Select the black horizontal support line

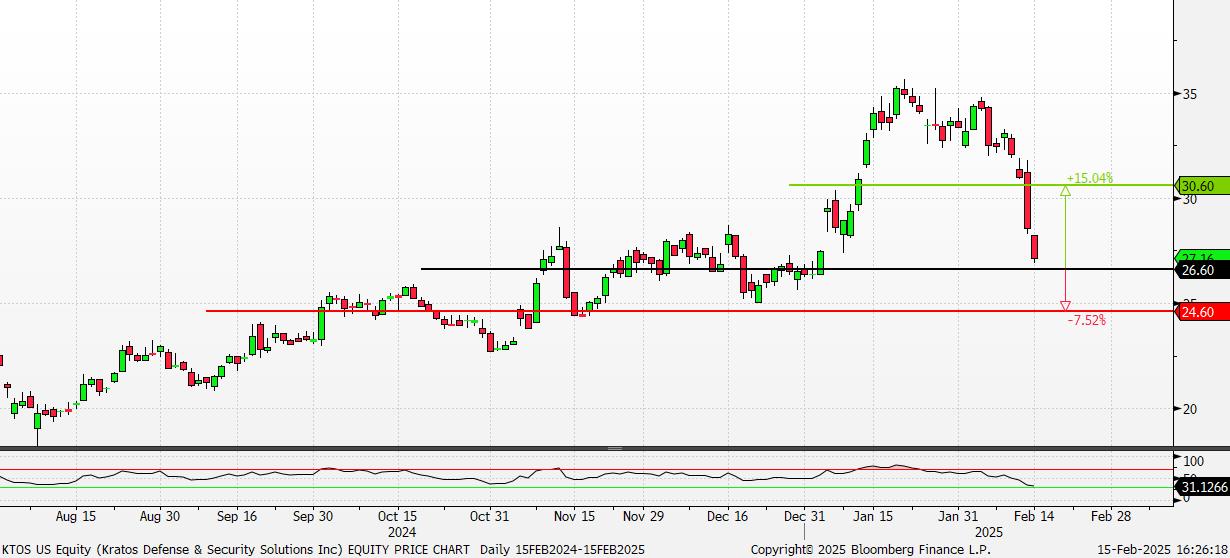point(797,269)
